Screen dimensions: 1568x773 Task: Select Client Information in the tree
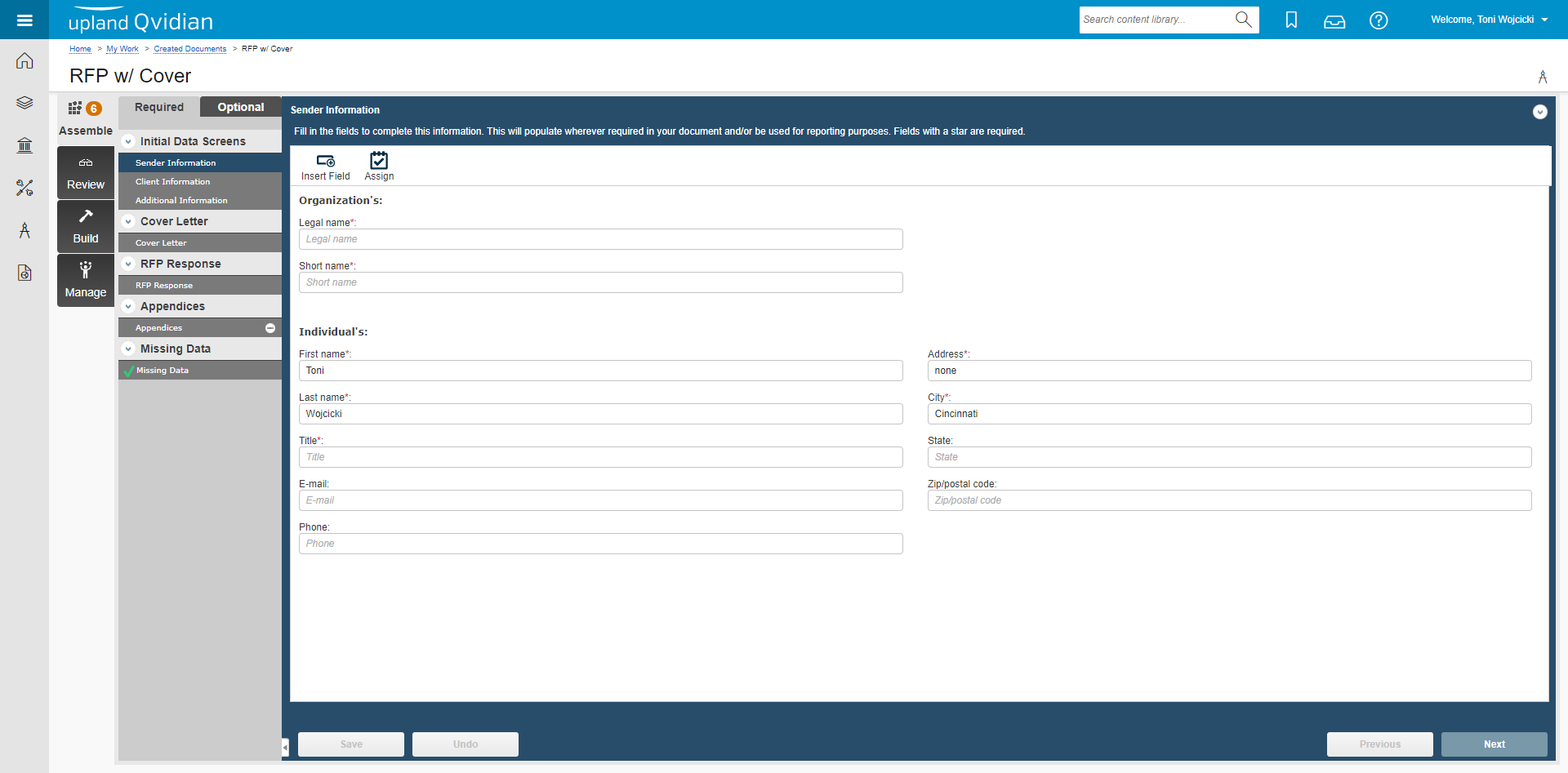(173, 182)
